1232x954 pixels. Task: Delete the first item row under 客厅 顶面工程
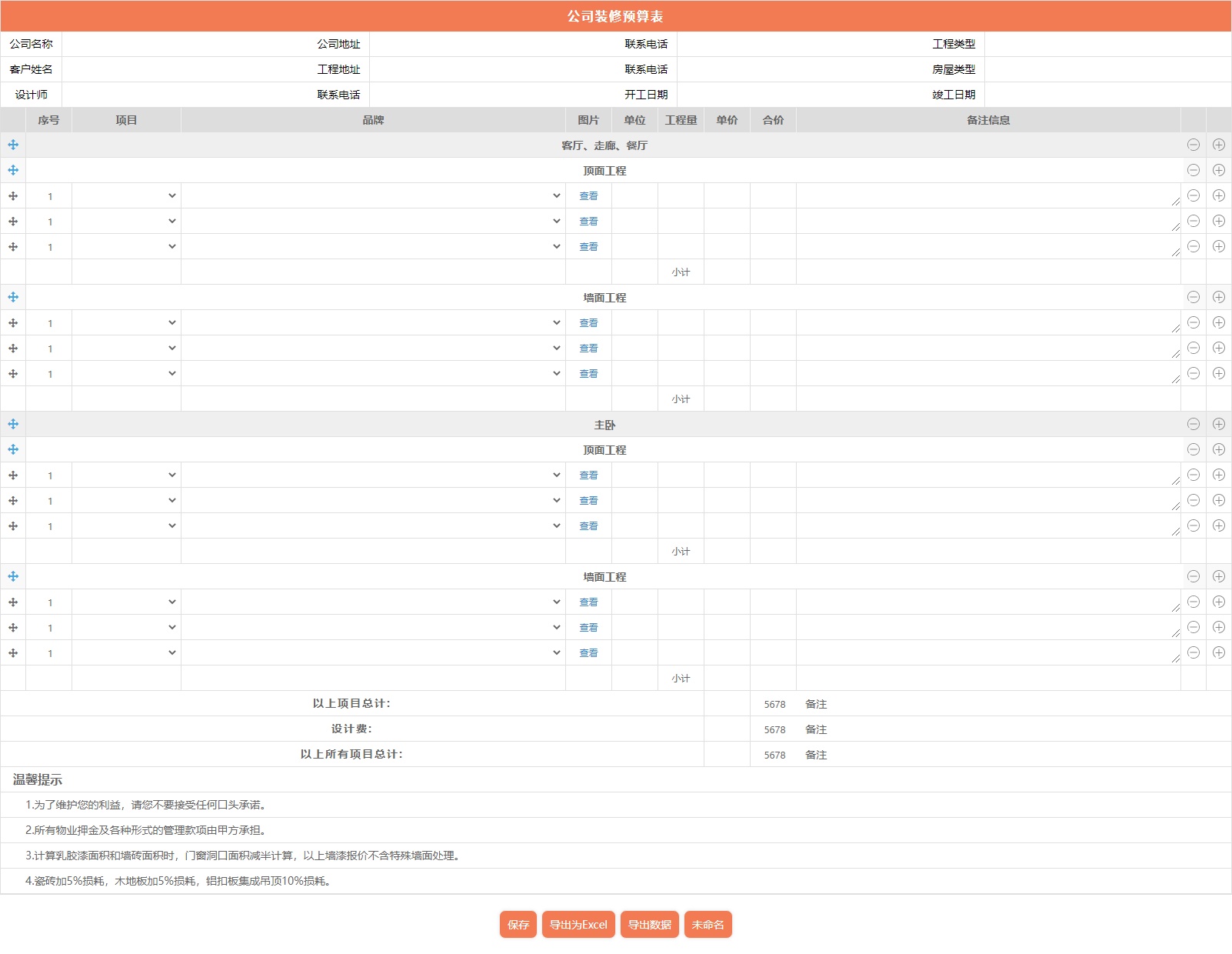pyautogui.click(x=1194, y=195)
